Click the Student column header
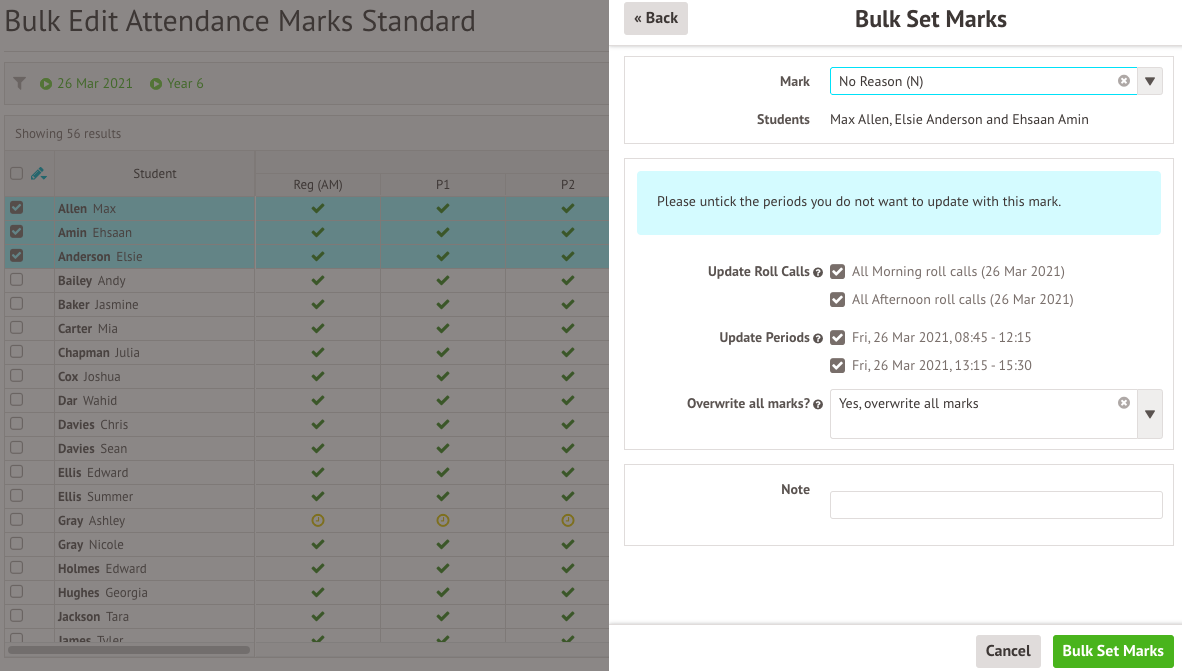Screen dimensions: 1182x671 click(x=155, y=173)
